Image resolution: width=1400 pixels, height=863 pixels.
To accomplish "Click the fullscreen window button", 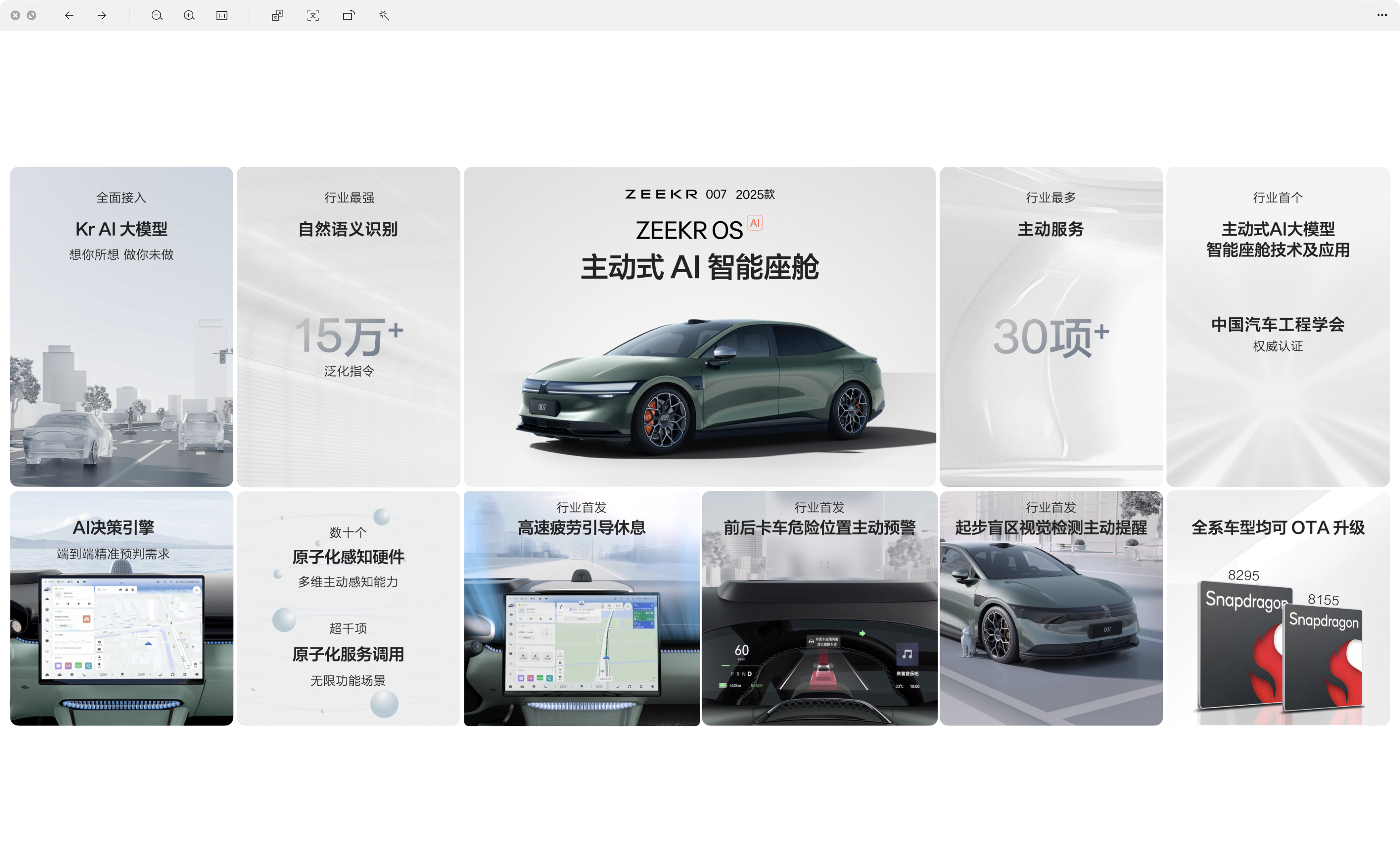I will (31, 15).
